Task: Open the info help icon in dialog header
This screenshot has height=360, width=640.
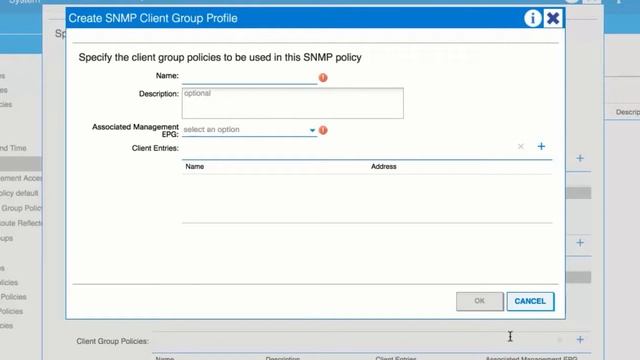Action: point(532,18)
